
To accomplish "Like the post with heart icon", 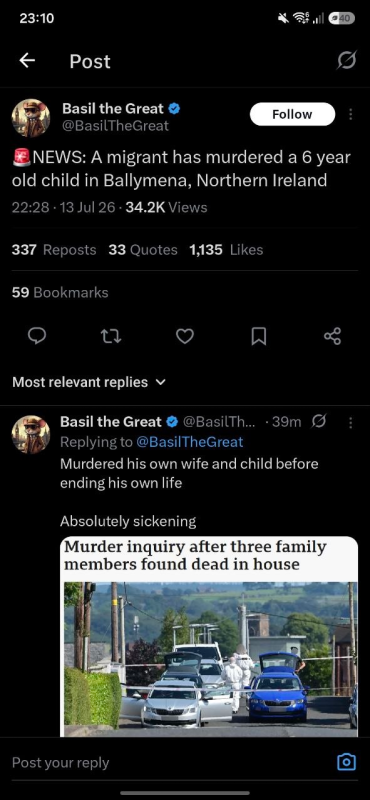I will pos(185,336).
